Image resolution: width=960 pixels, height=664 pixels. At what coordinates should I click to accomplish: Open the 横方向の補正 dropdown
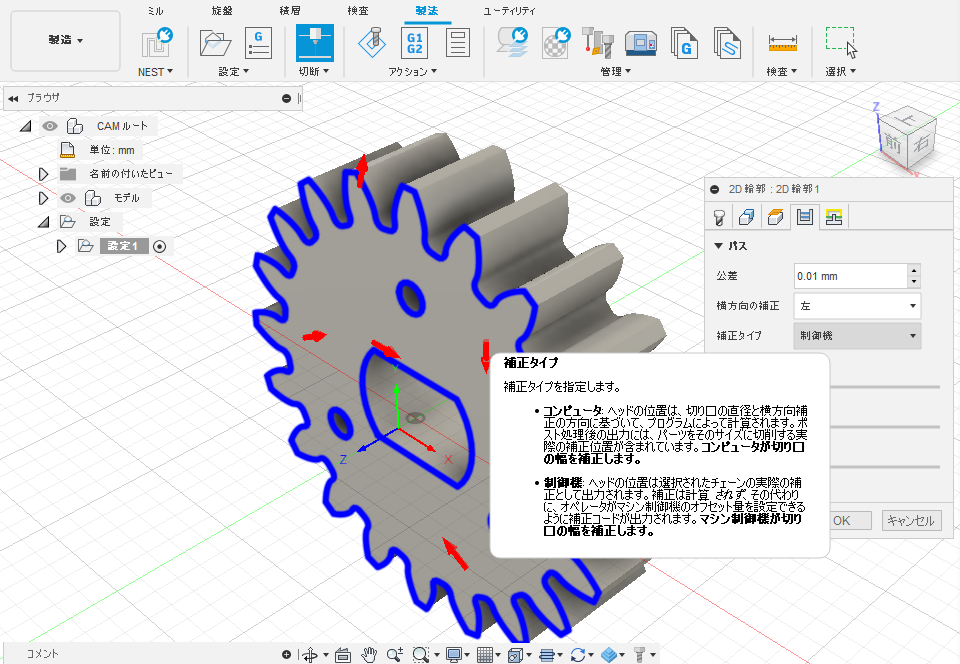click(x=857, y=305)
